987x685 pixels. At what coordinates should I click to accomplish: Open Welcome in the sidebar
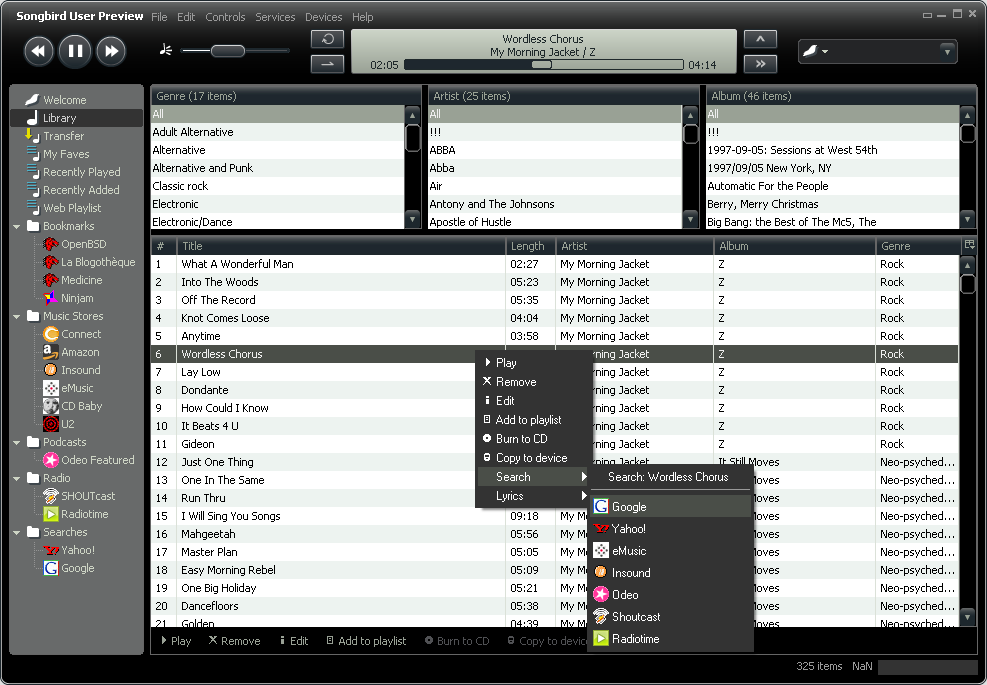click(64, 99)
